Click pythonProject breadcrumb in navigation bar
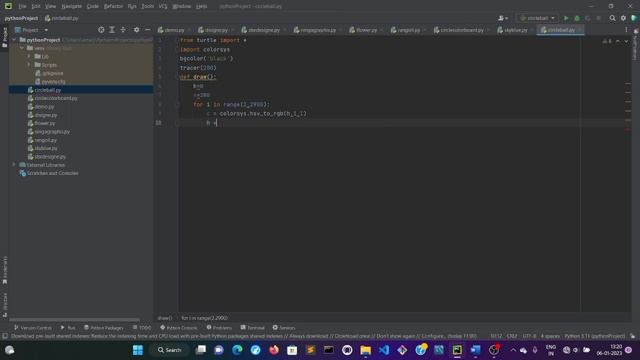The height and width of the screenshot is (360, 640). pos(21,18)
